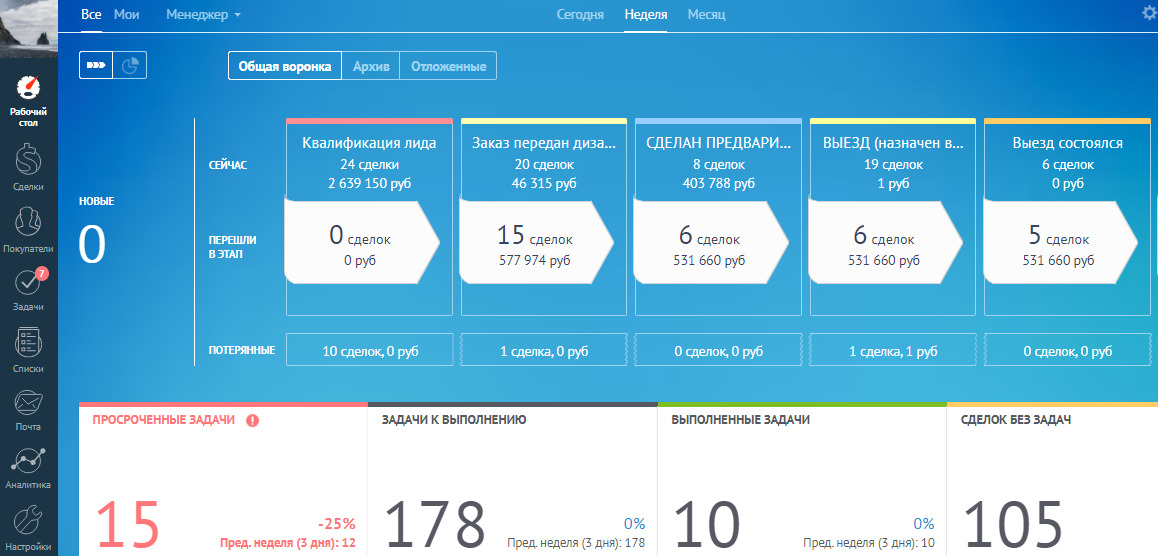
Task: Select the Месяц period tab
Action: [x=706, y=15]
